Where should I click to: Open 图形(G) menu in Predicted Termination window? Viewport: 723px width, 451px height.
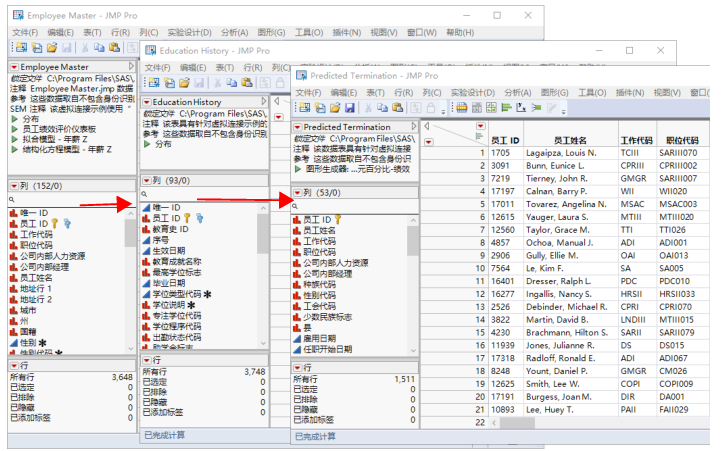[x=555, y=93]
